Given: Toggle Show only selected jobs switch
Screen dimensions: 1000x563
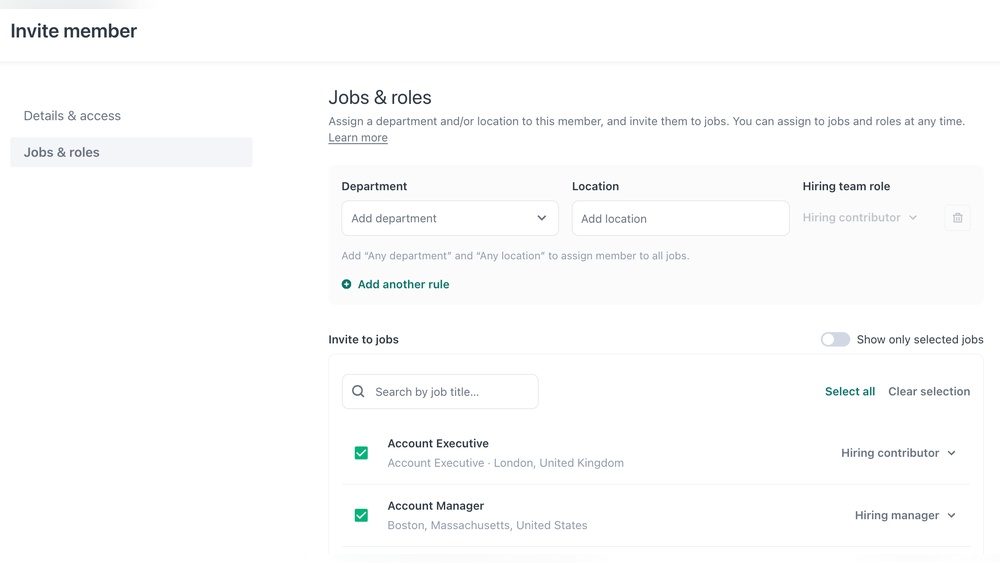Looking at the screenshot, I should coord(835,340).
